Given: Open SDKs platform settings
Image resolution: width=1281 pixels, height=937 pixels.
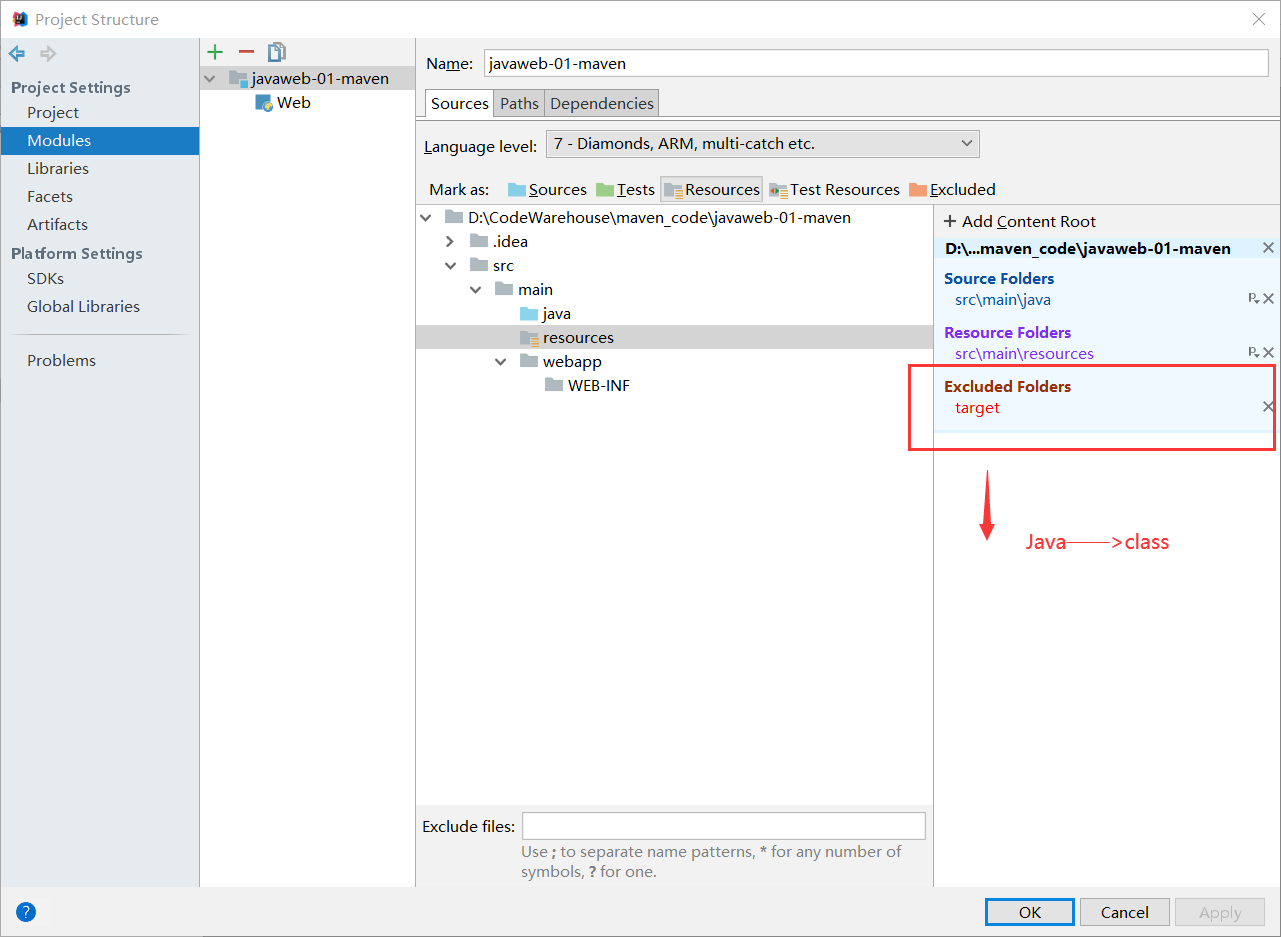Looking at the screenshot, I should [45, 279].
